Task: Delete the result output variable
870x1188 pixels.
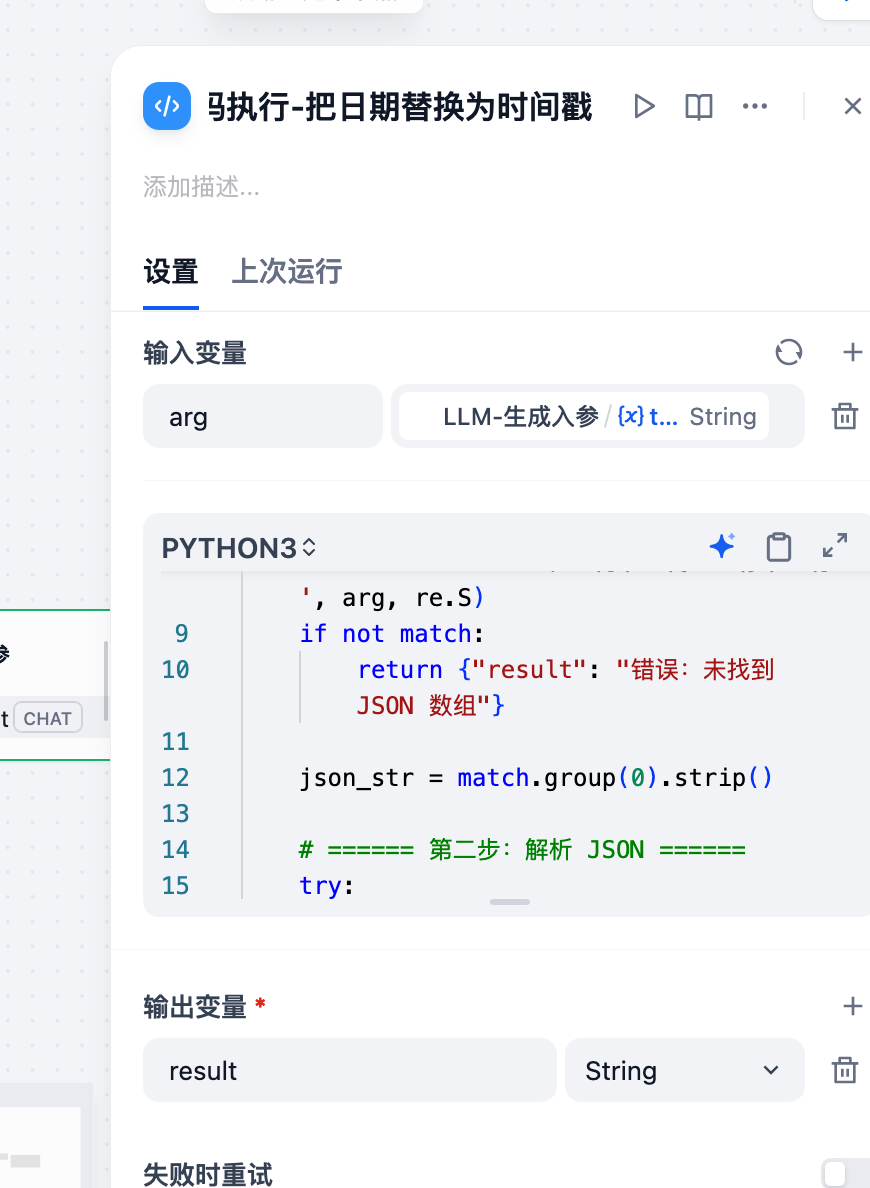Action: (844, 1071)
